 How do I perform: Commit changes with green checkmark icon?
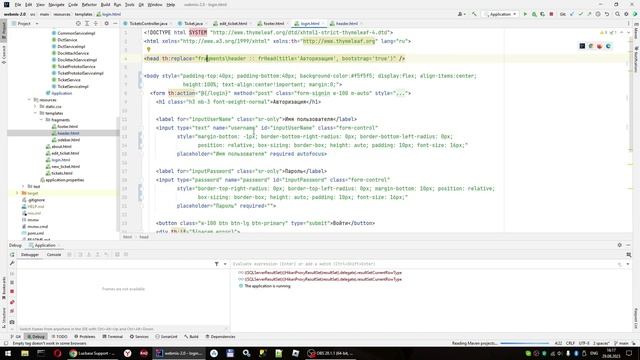[580, 14]
